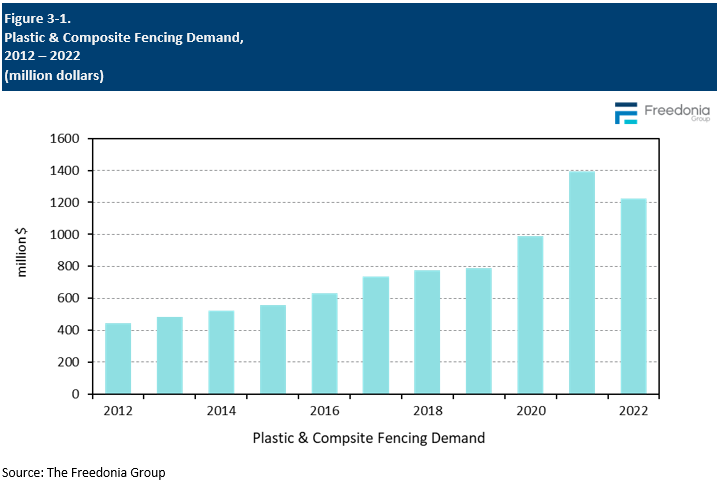719x487 pixels.
Task: Click the Freedonia Group brand name text
Action: pos(677,112)
